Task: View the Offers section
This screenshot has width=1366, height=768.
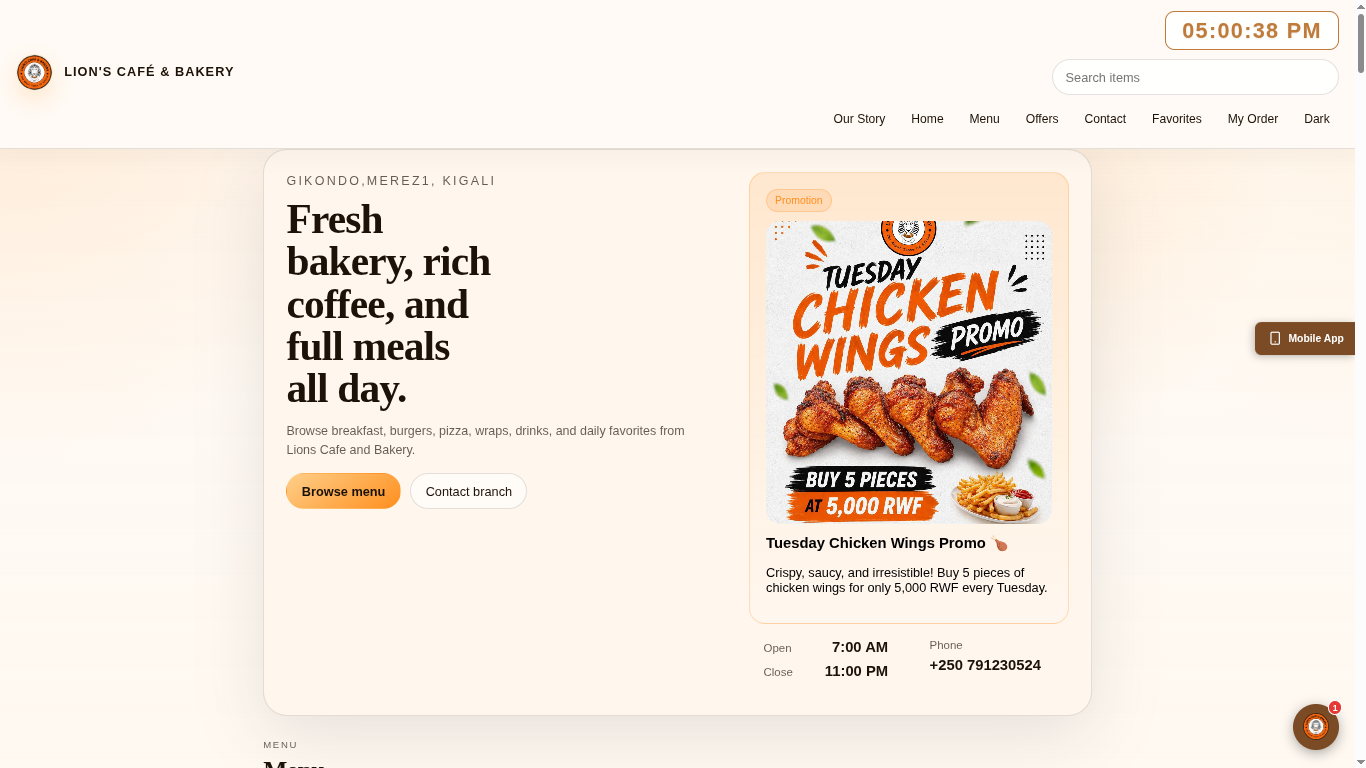Action: point(1042,119)
